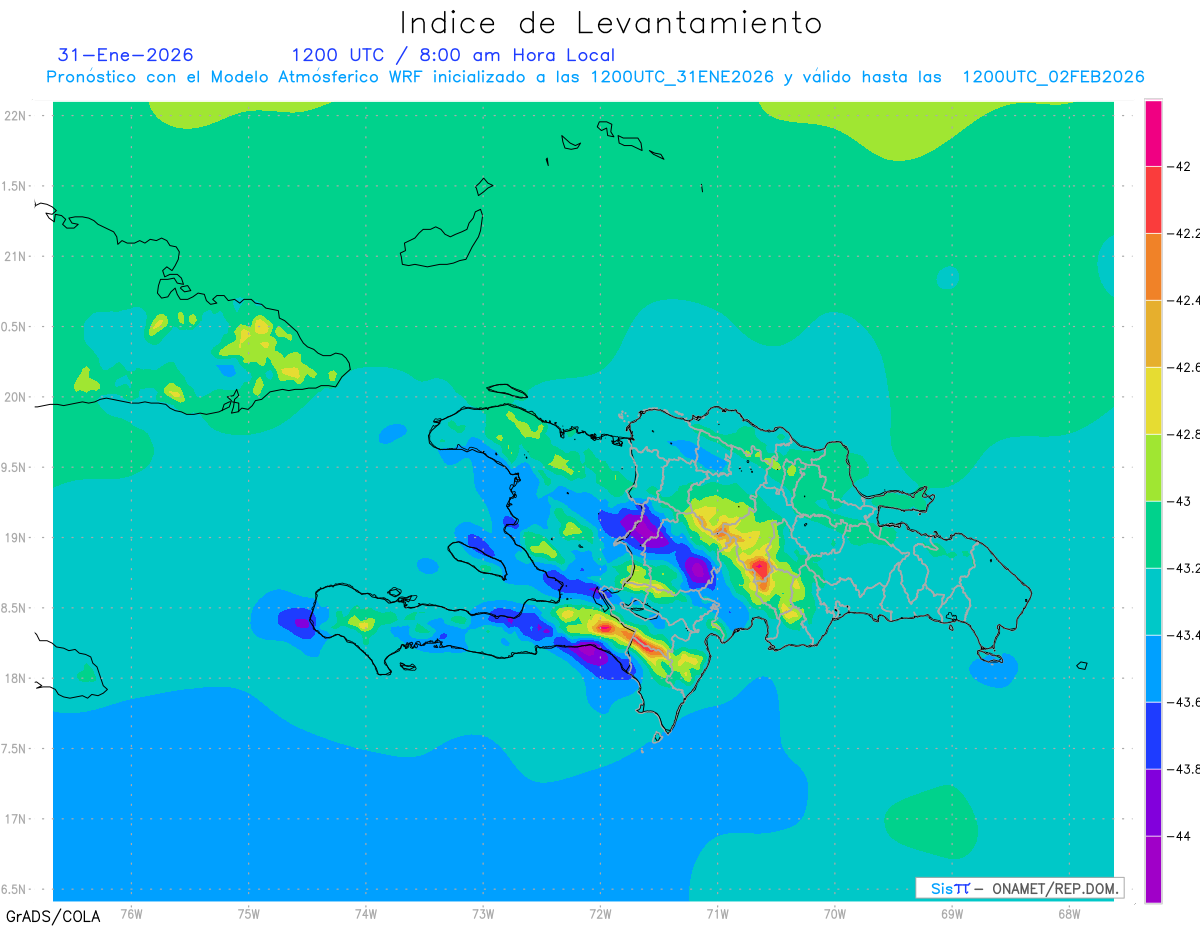Click the magenta swatch above -42
Screen dimensions: 1200x927
[1153, 133]
